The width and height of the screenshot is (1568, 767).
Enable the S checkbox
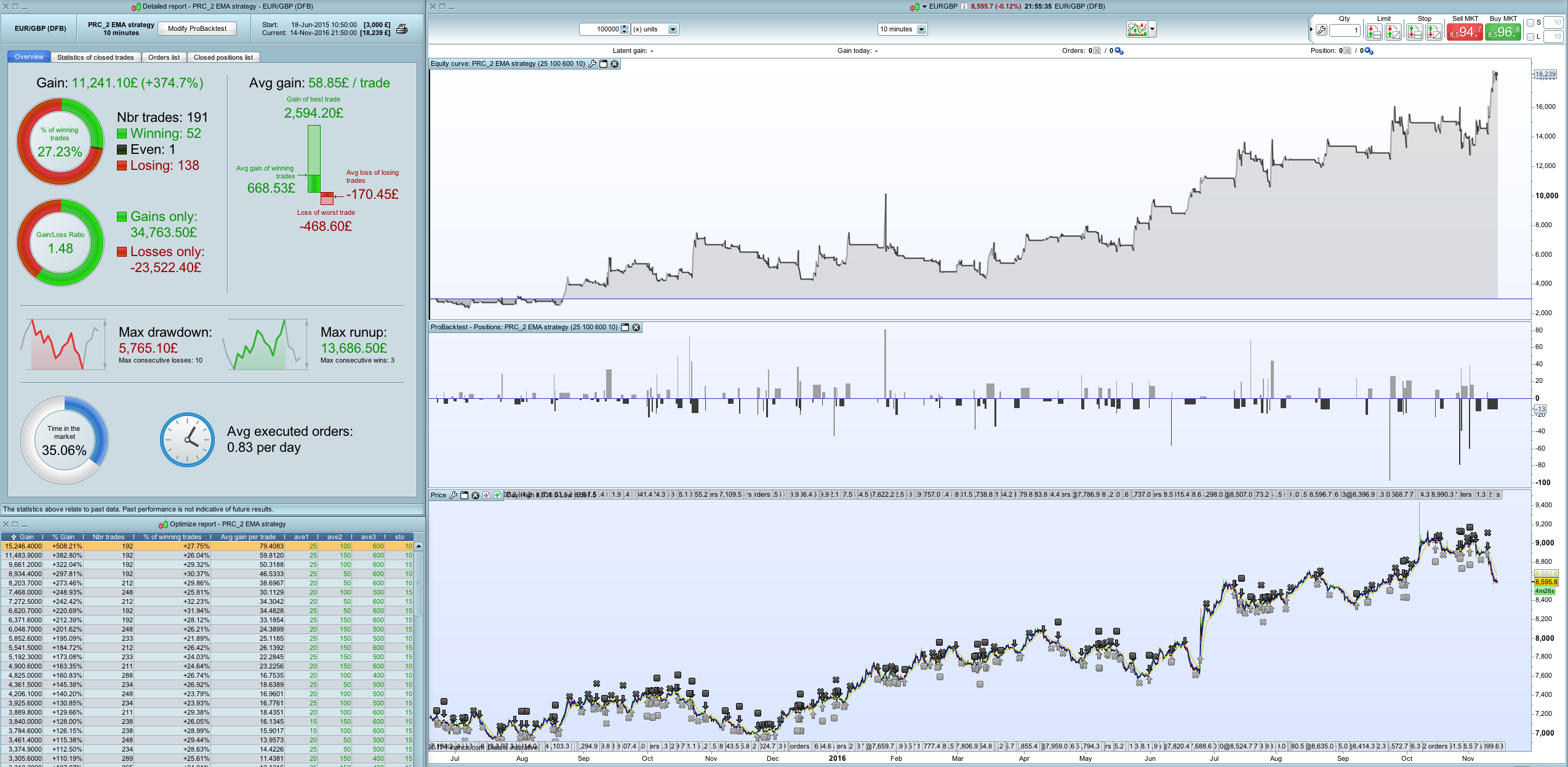click(x=1530, y=23)
